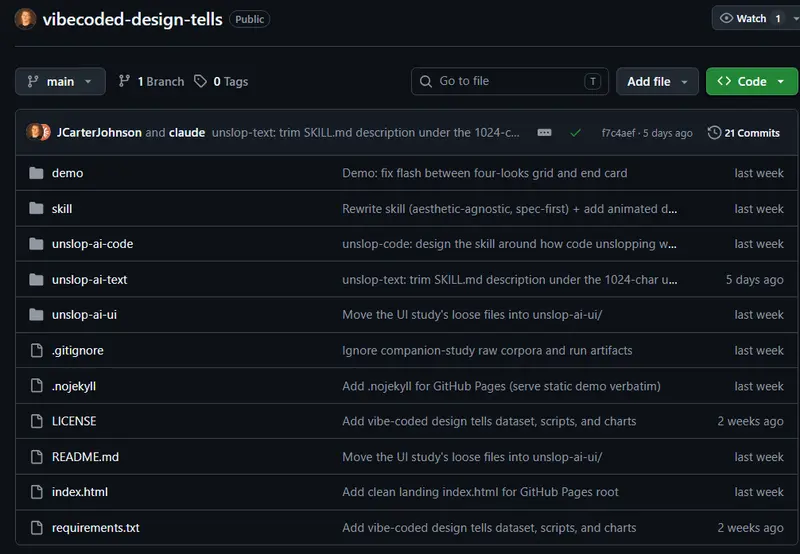
Task: Open the .gitignore file
Action: tap(78, 350)
